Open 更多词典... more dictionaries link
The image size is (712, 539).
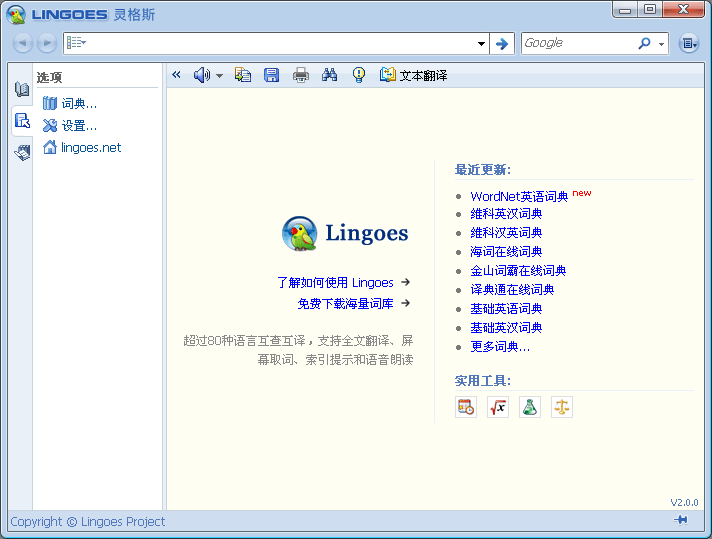point(500,346)
